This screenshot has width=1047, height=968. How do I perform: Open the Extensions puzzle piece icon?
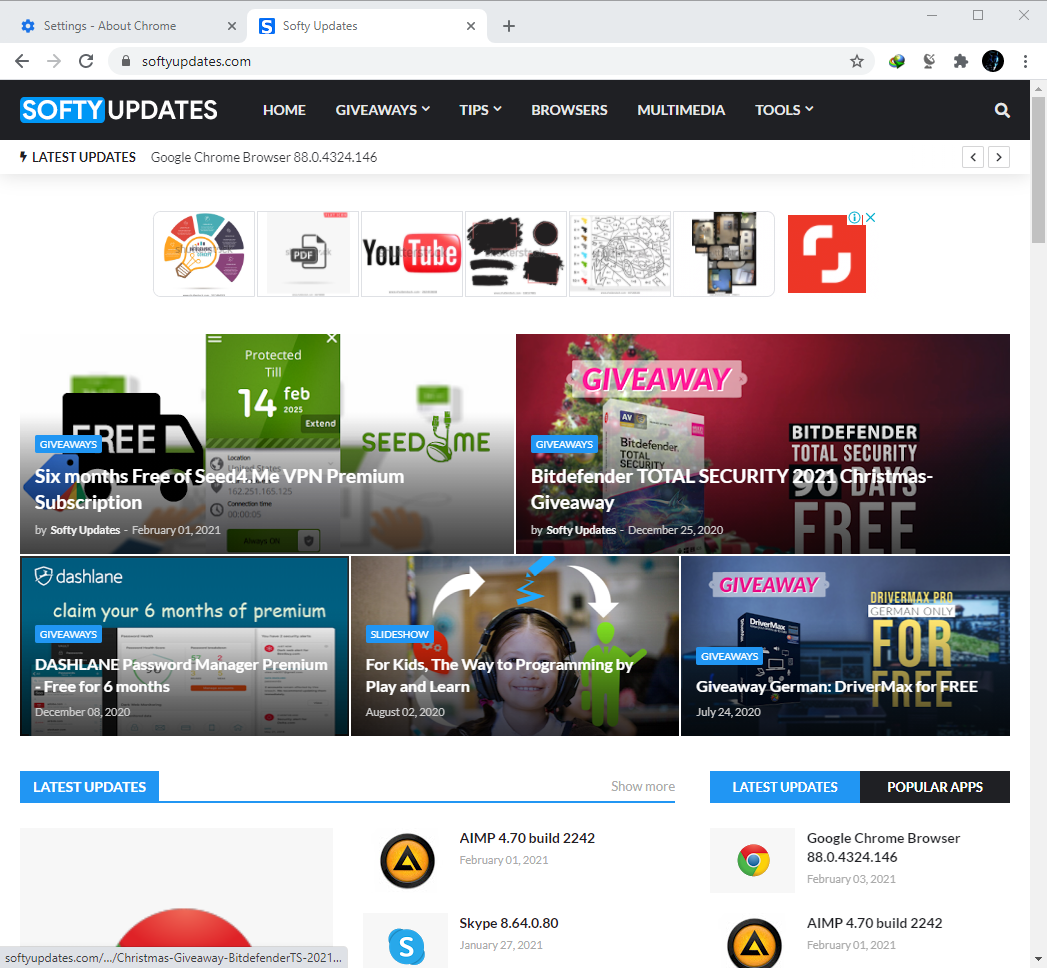(x=961, y=61)
